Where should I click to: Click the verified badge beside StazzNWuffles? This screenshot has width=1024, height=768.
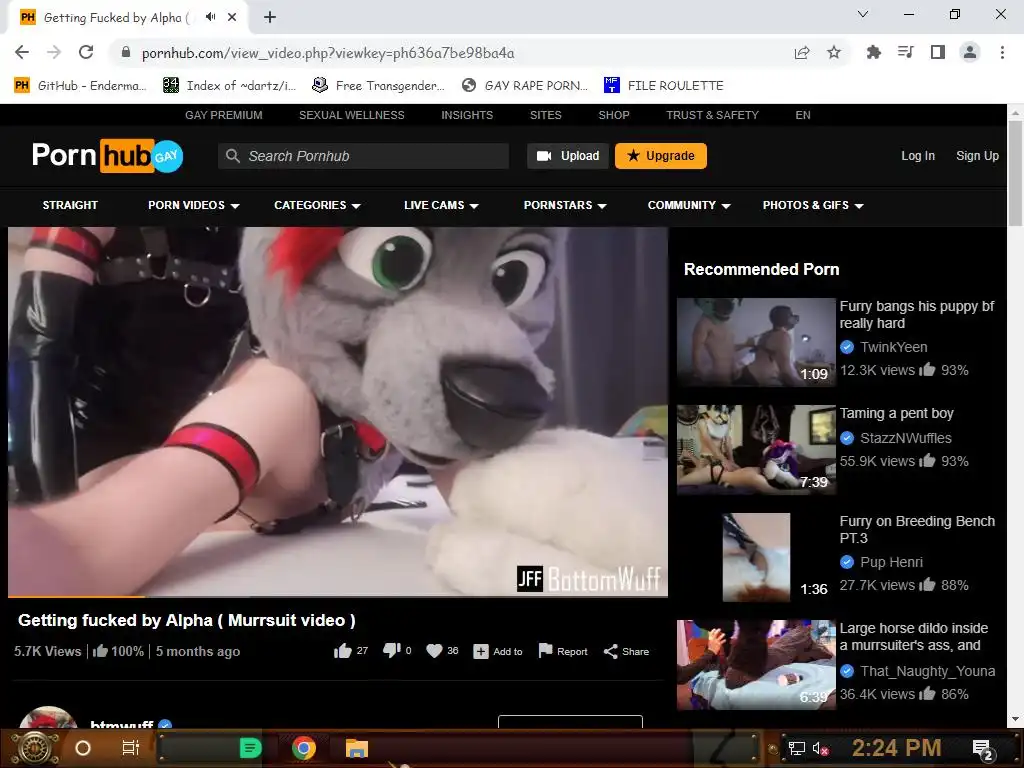pyautogui.click(x=847, y=438)
